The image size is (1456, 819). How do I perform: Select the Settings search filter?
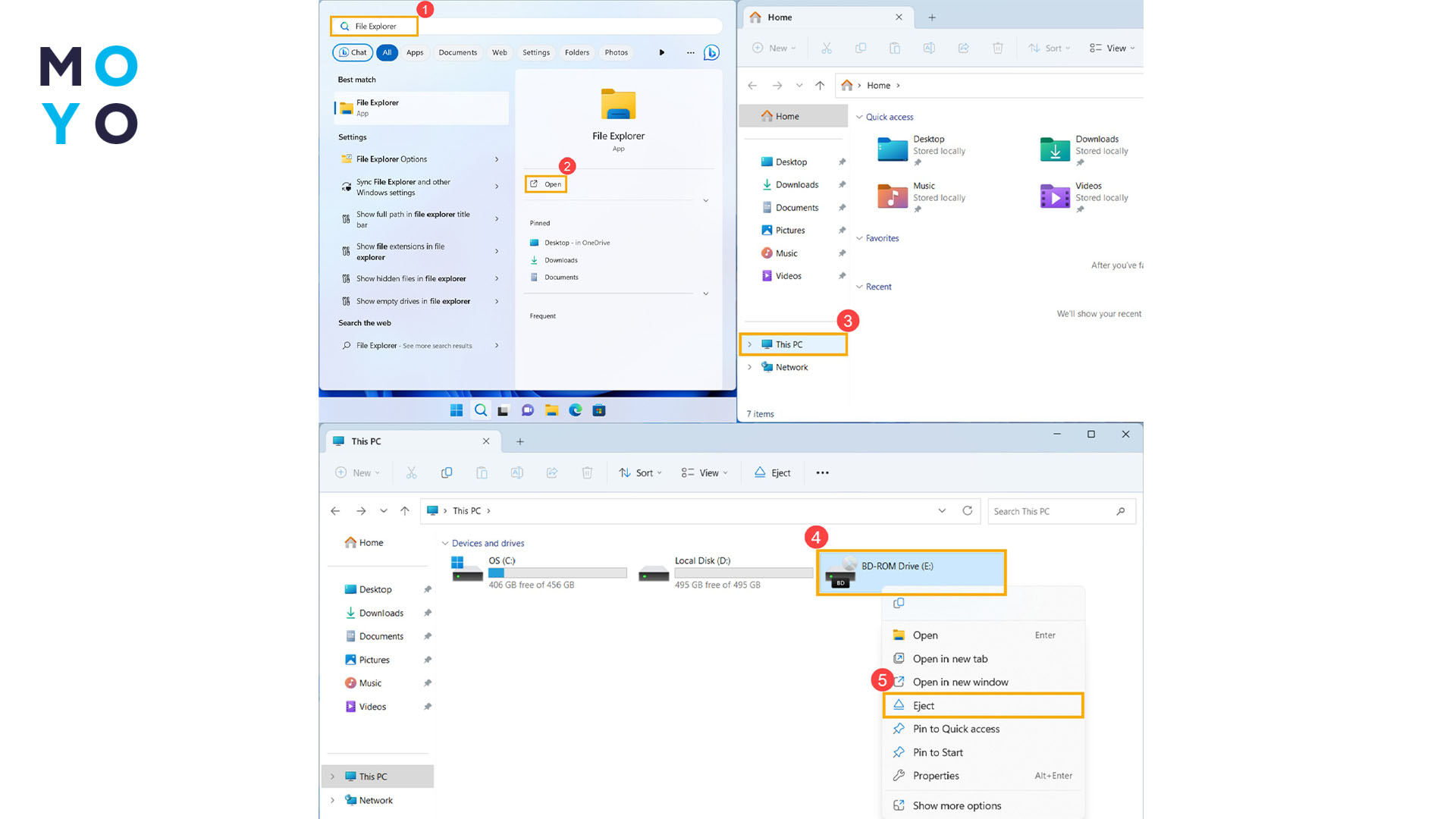click(x=536, y=52)
